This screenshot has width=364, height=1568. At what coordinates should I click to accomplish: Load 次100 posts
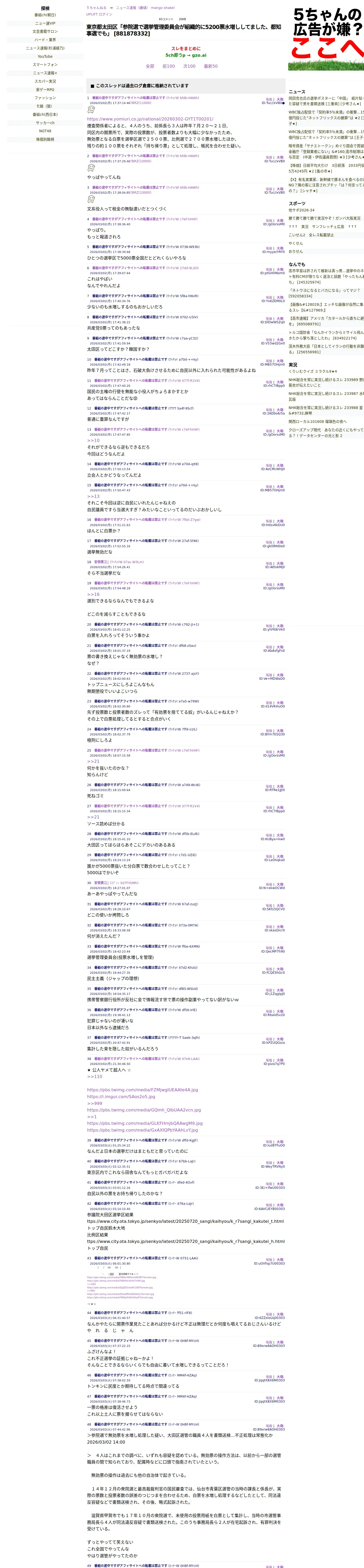pyautogui.click(x=189, y=66)
